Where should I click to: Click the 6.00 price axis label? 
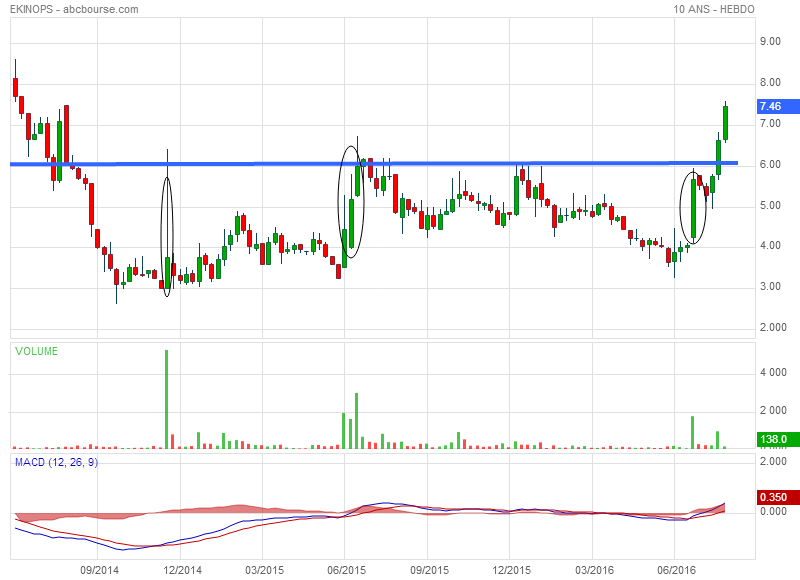[x=770, y=164]
